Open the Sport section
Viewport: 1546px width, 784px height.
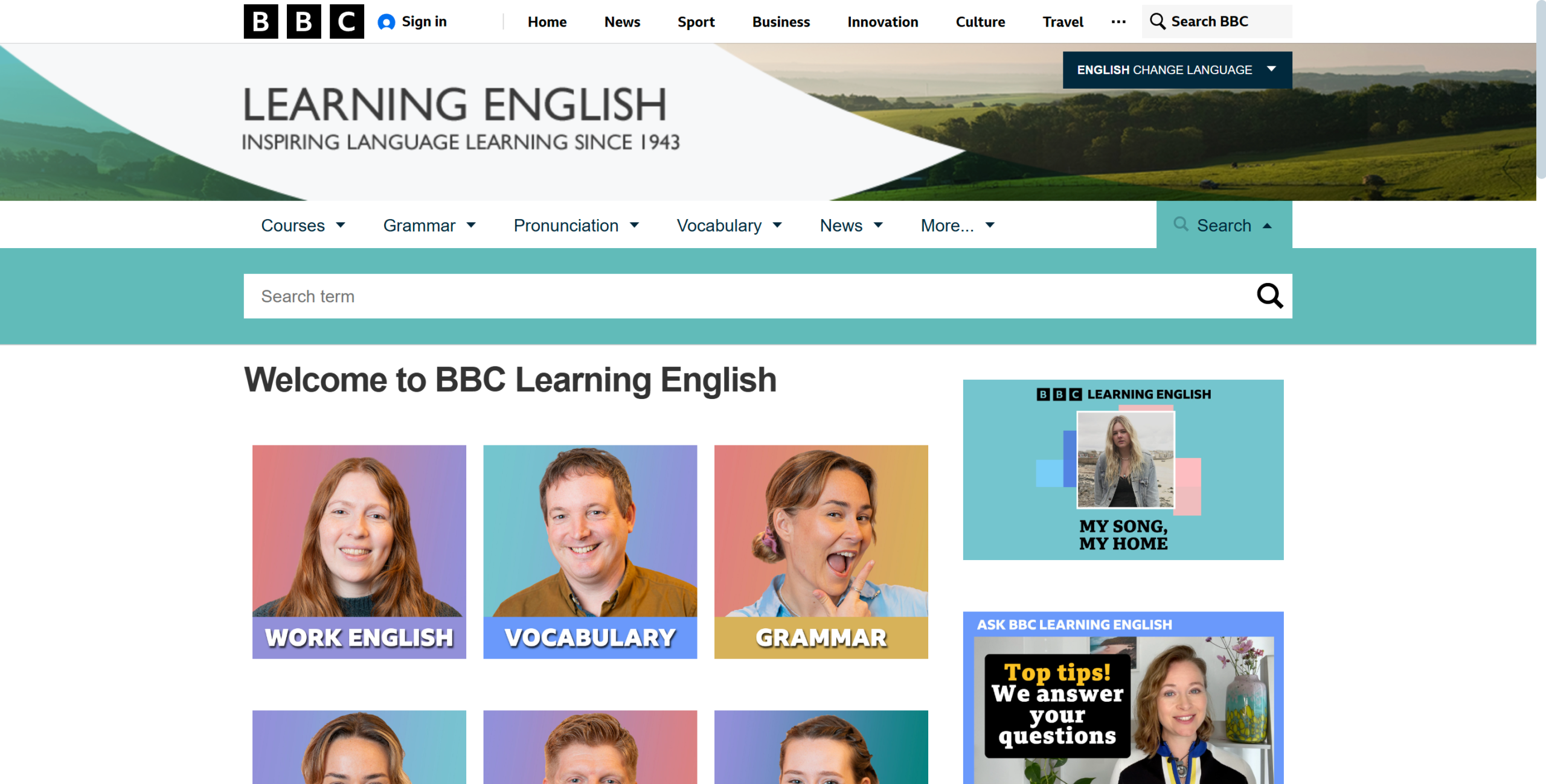coord(696,22)
